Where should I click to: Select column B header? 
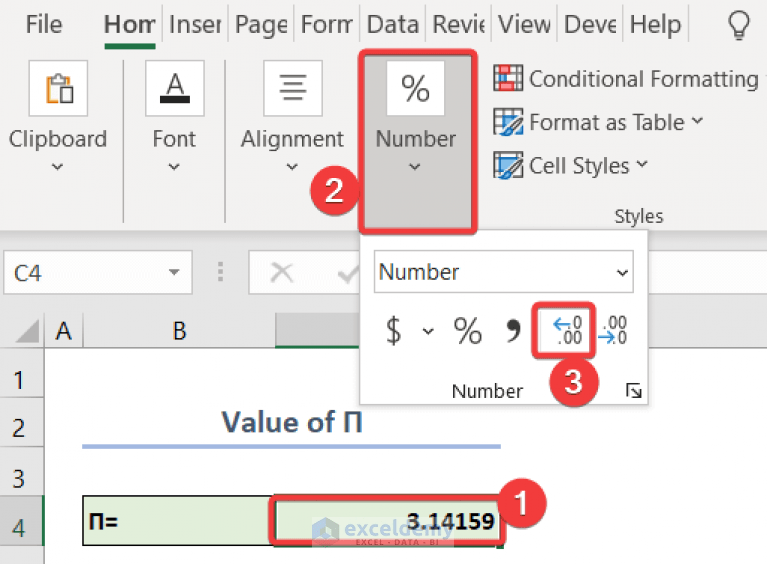coord(179,331)
